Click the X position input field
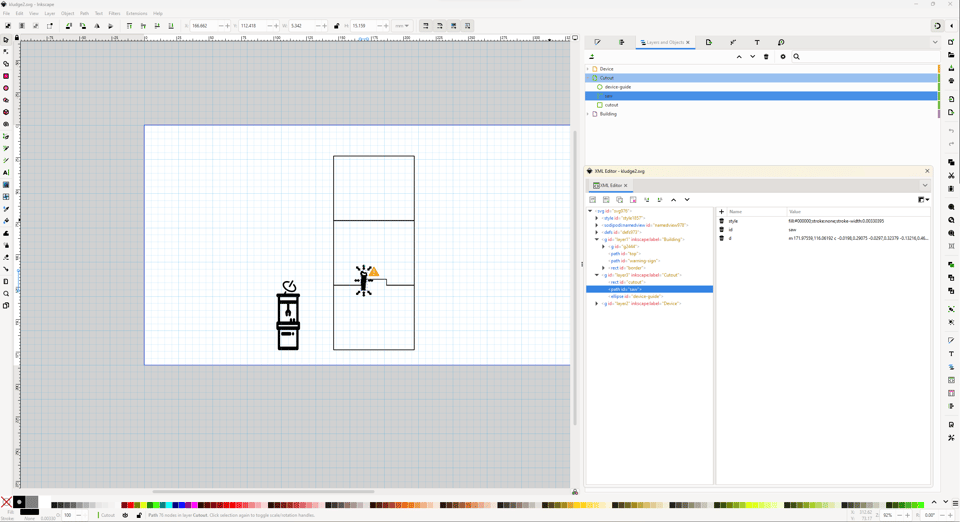The height and width of the screenshot is (522, 960). click(203, 26)
